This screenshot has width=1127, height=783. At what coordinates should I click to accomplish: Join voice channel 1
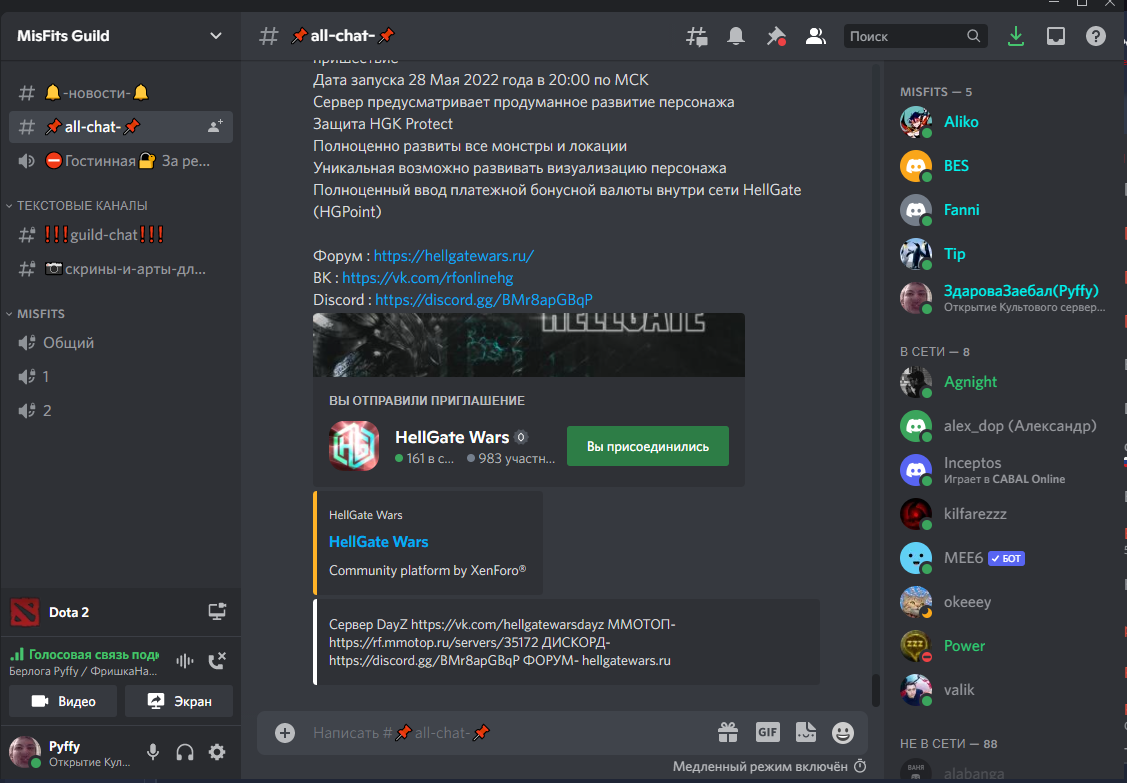coord(121,376)
